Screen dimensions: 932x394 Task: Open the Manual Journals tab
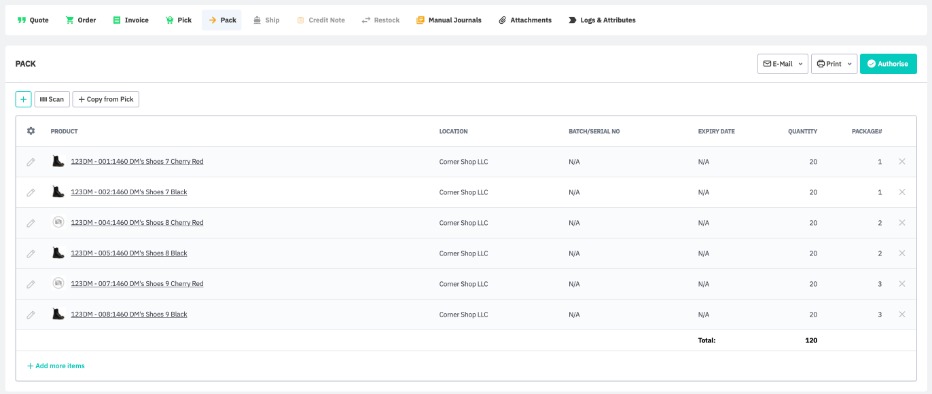[x=449, y=20]
